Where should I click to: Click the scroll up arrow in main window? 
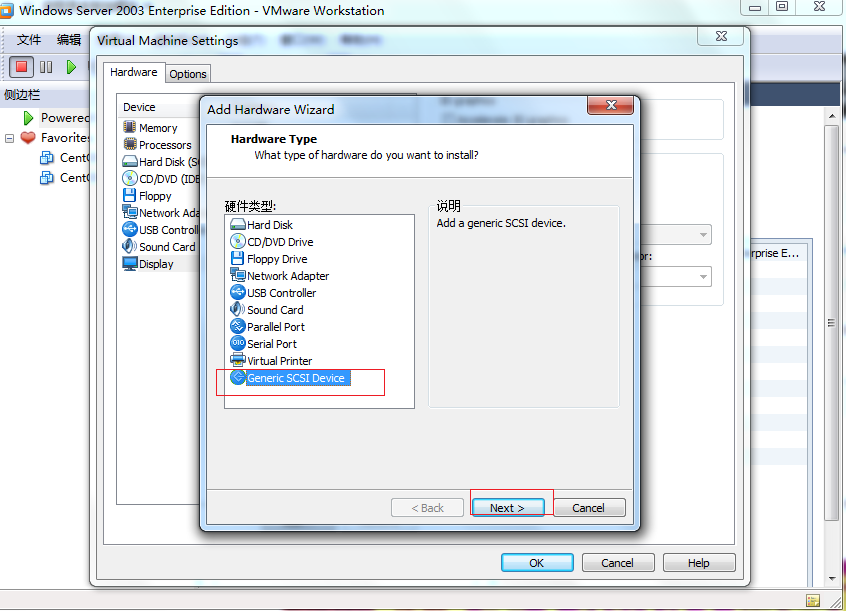click(x=831, y=117)
